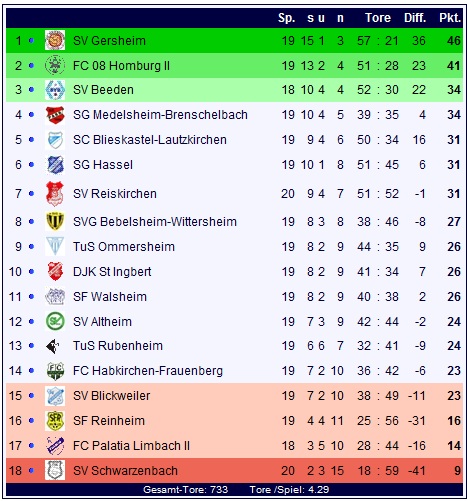Select the TuS Rubenheim black bird logo

click(53, 346)
